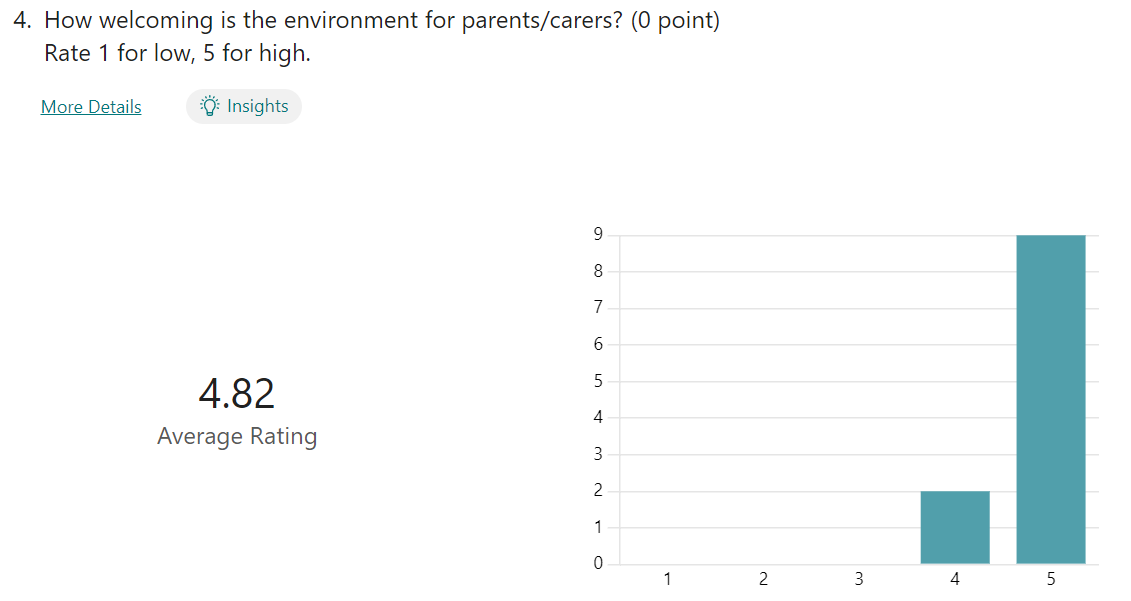Viewport: 1131px width, 601px height.
Task: Click the '(0 point)' text in title
Action: (675, 20)
